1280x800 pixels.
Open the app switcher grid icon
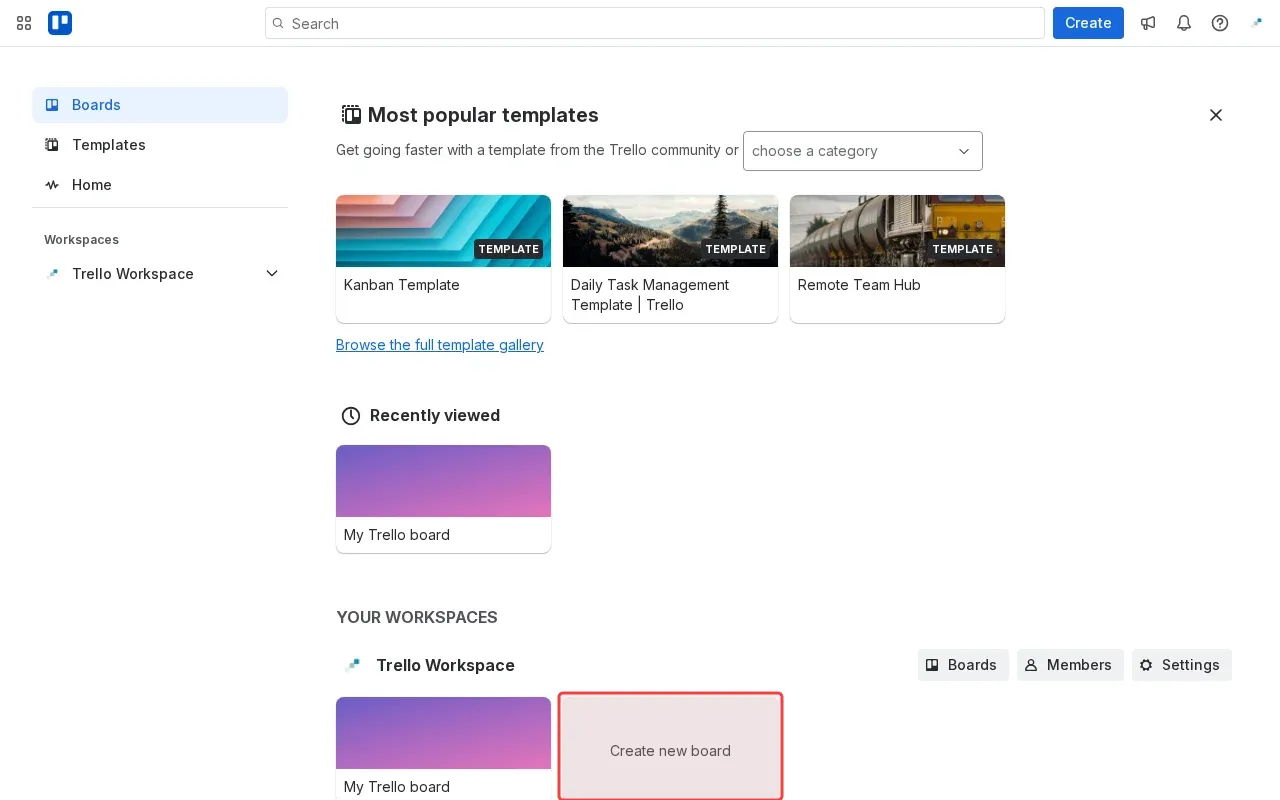coord(23,23)
